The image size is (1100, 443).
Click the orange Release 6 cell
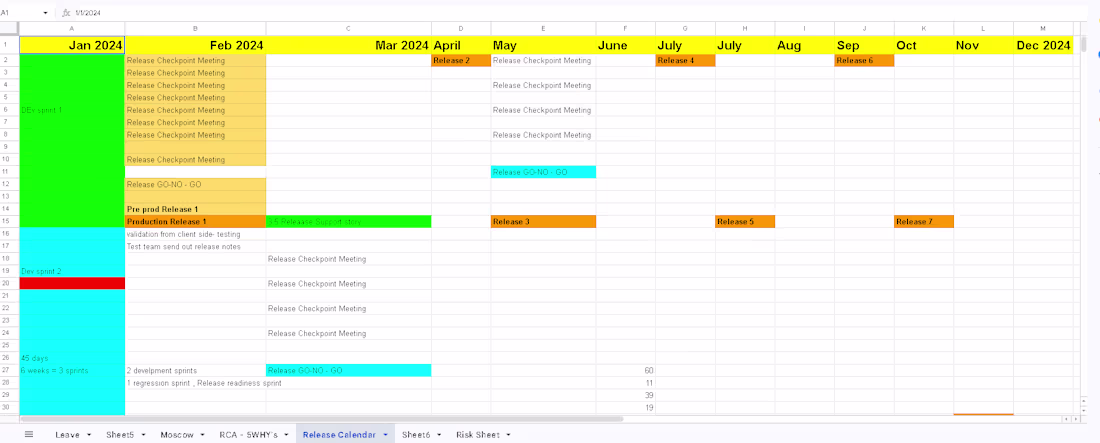[864, 60]
